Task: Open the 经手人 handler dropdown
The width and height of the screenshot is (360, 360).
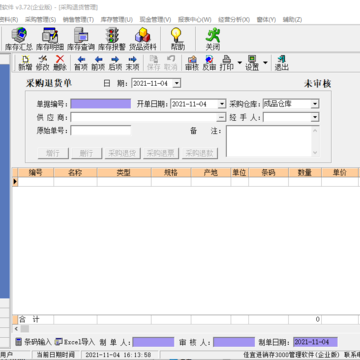Action: [315, 118]
